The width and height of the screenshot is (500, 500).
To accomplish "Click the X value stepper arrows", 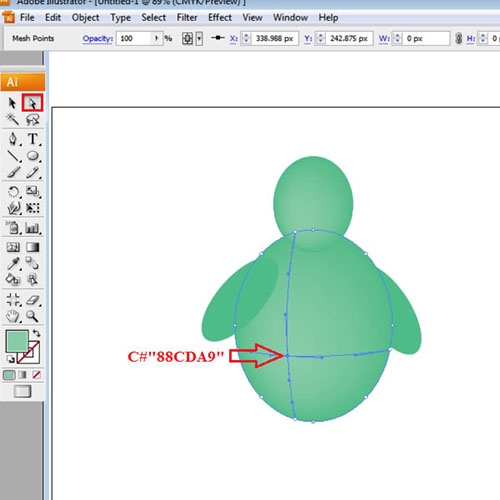I will (246, 38).
